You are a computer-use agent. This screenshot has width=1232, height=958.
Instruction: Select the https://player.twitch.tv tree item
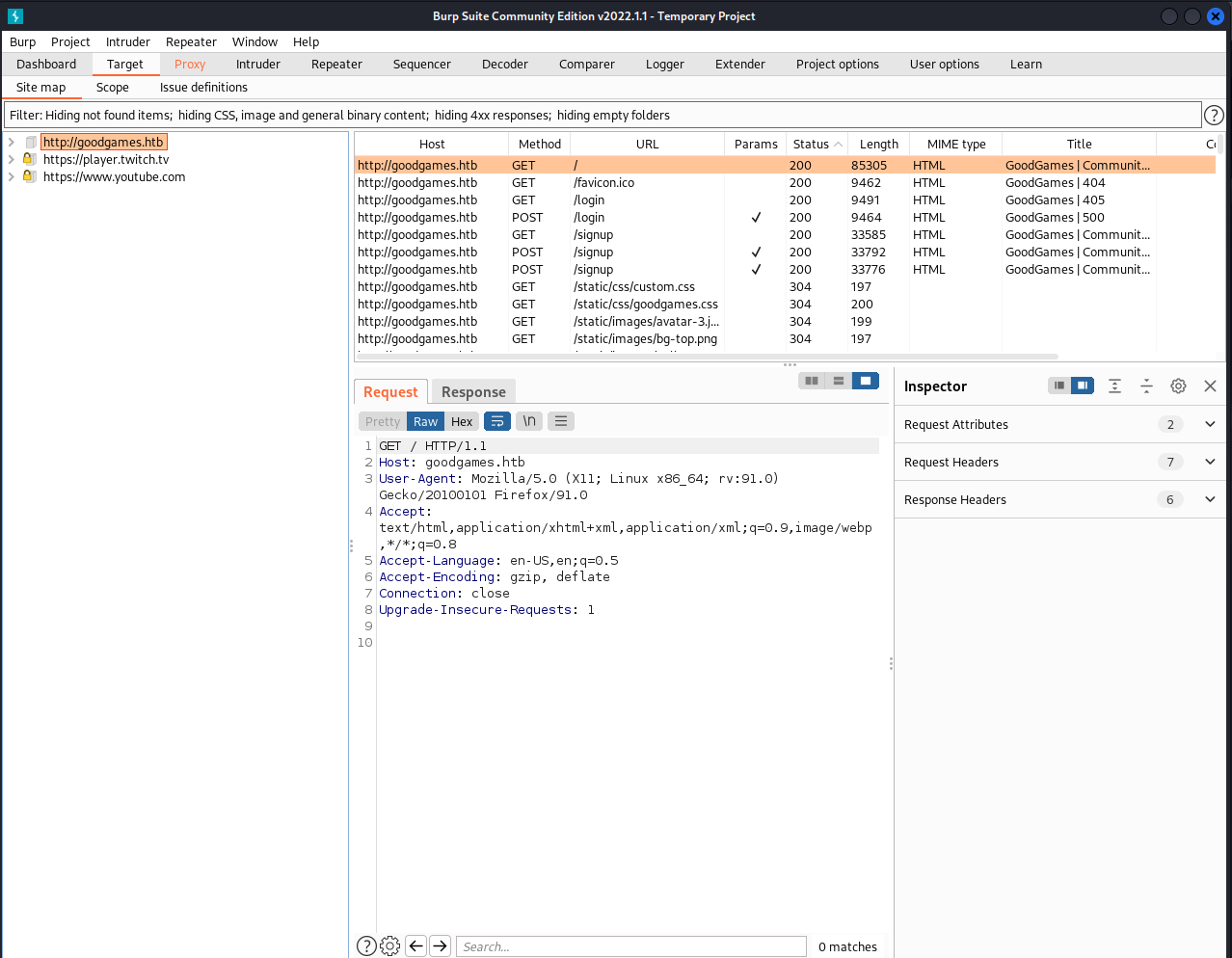(106, 159)
